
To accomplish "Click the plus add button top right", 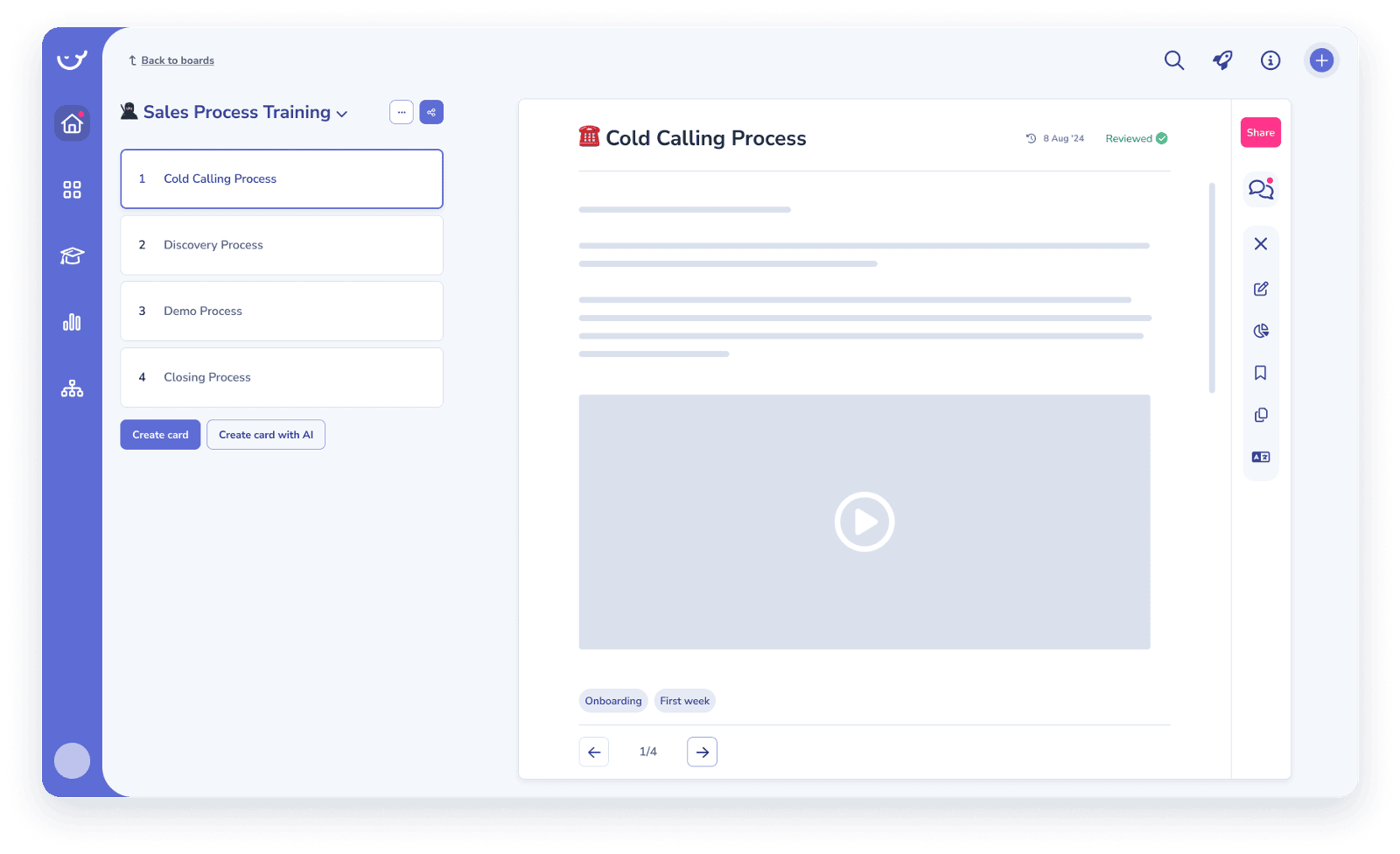I will (1321, 60).
